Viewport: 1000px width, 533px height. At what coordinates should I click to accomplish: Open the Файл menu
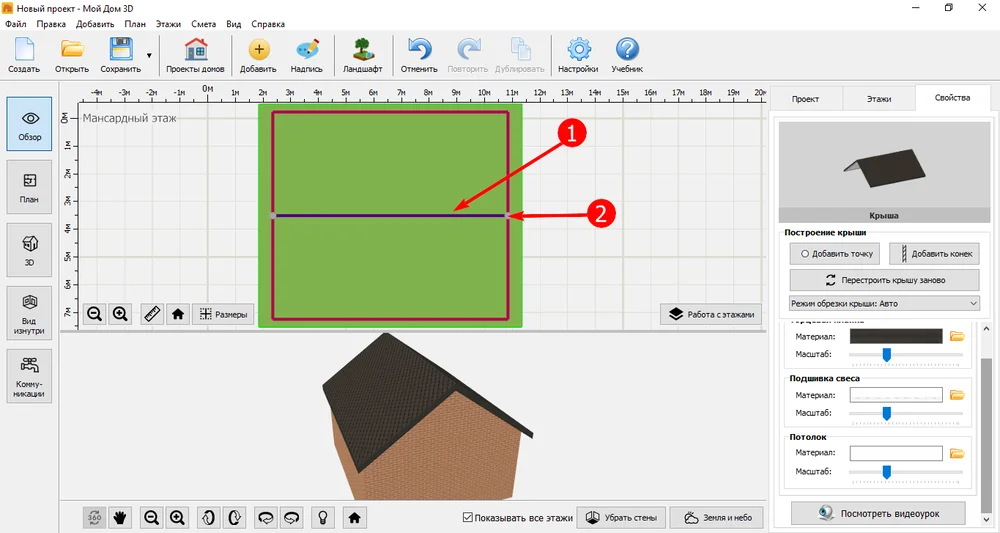(16, 24)
